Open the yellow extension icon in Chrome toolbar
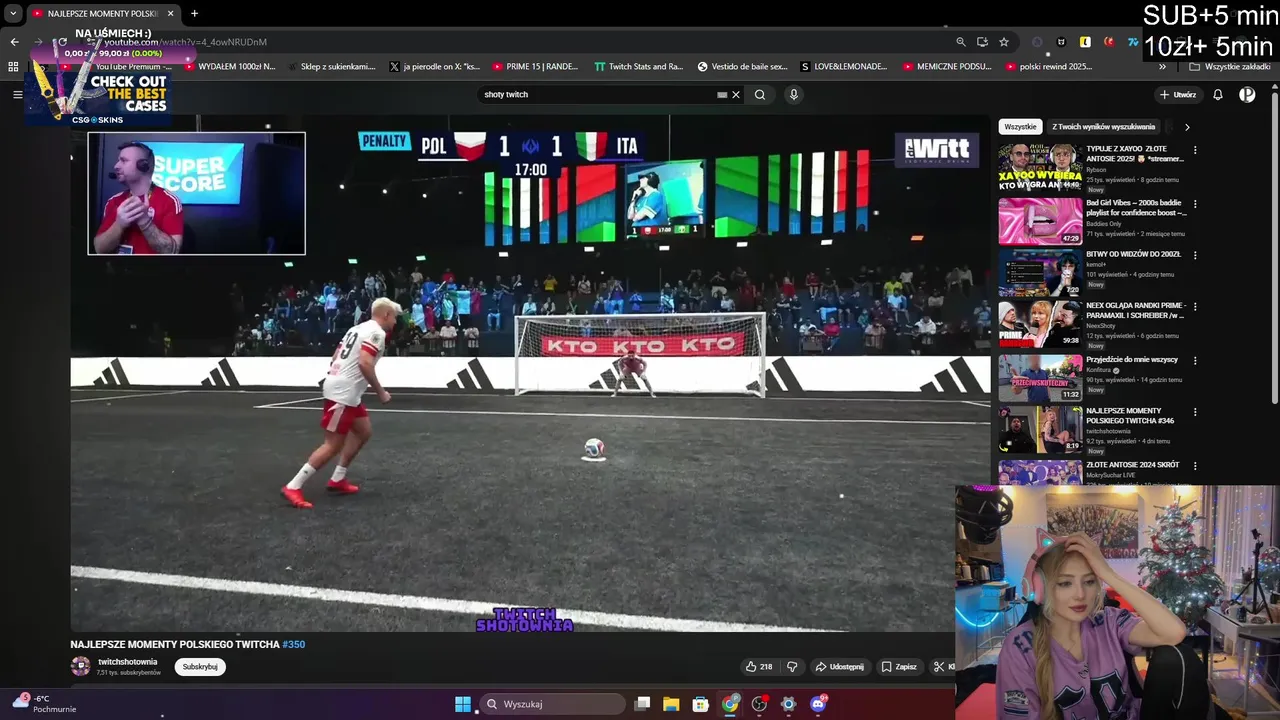This screenshot has height=720, width=1280. 1085,42
